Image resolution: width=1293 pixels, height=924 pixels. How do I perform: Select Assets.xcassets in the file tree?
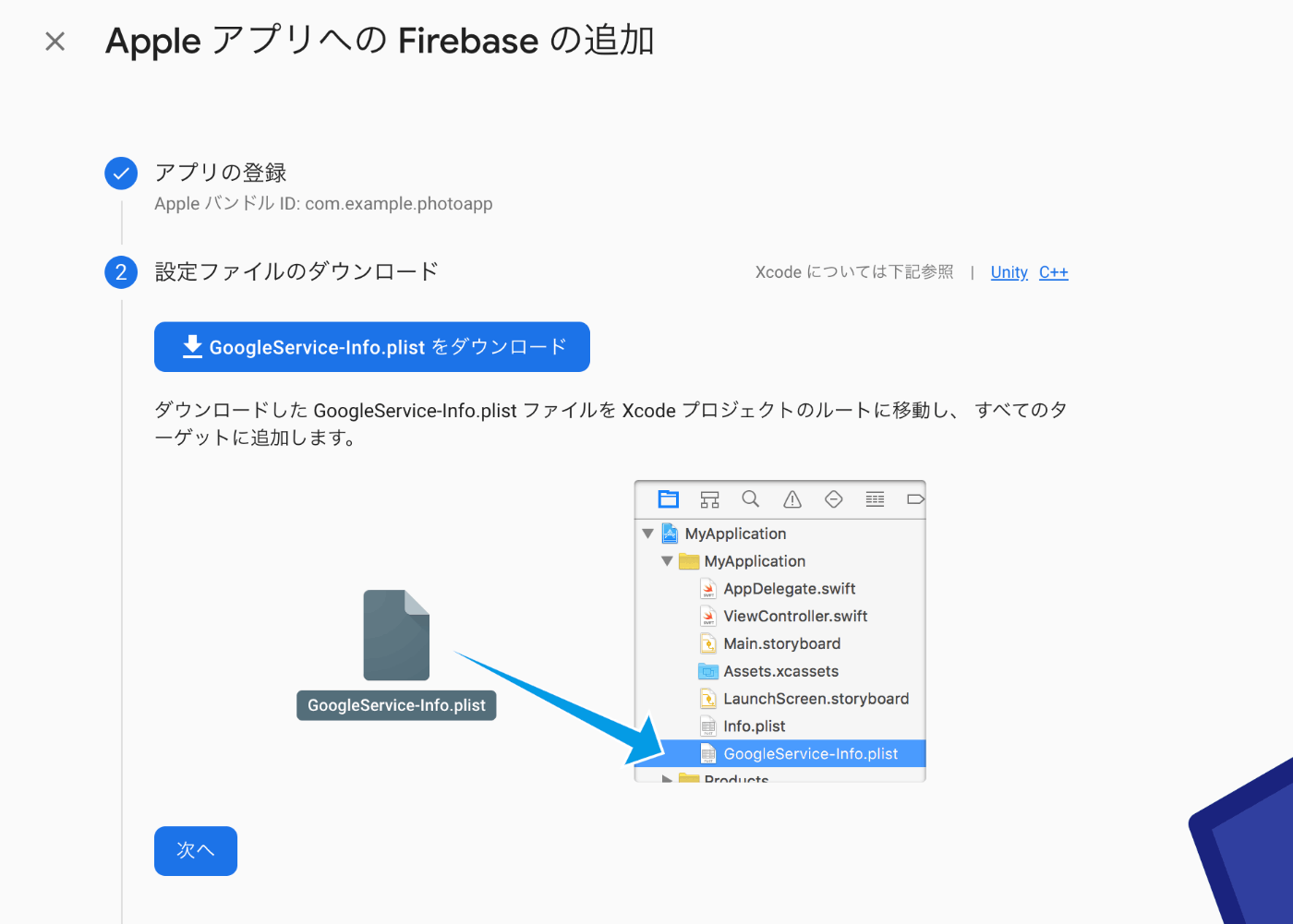point(781,672)
